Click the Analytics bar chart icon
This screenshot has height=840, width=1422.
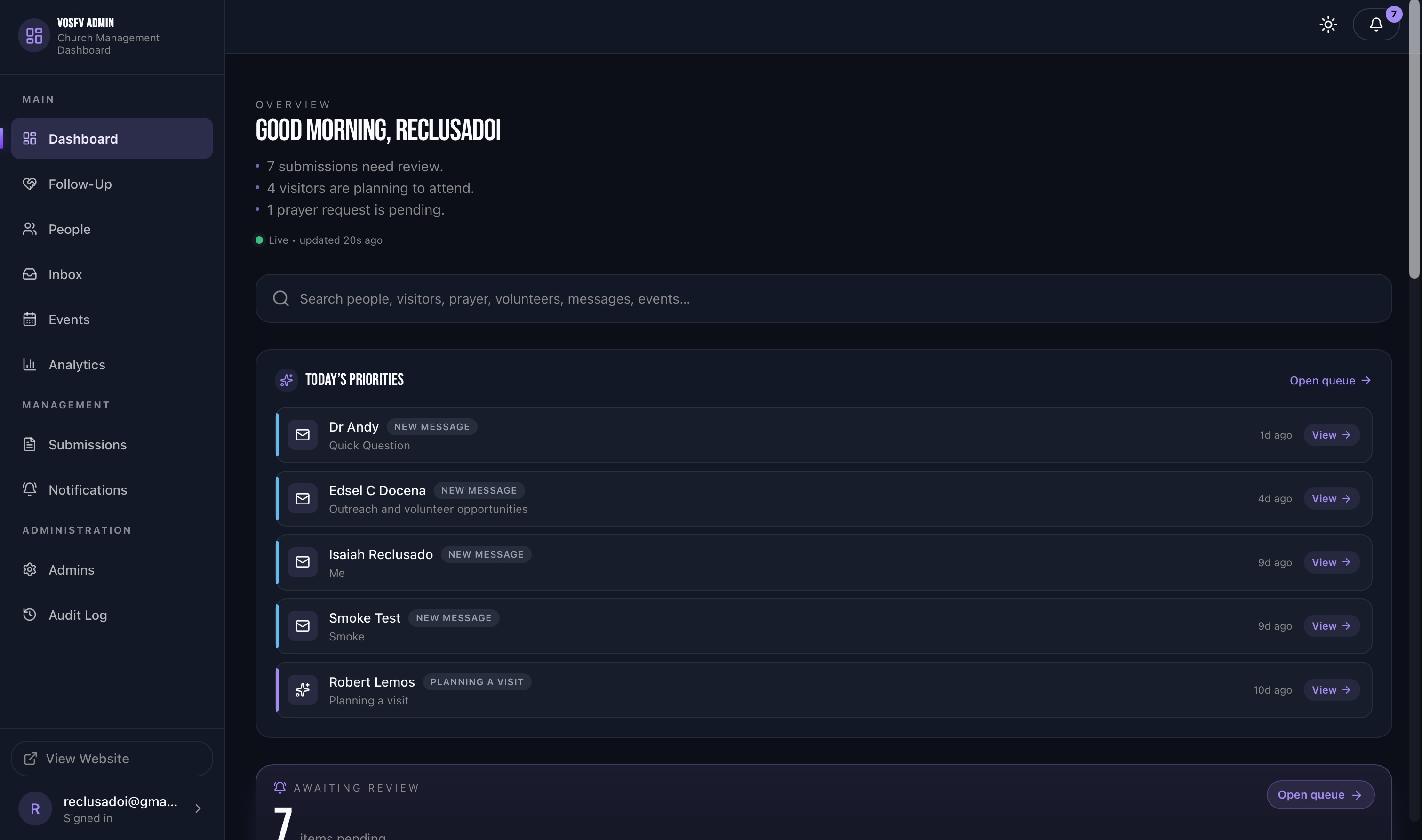(x=30, y=365)
